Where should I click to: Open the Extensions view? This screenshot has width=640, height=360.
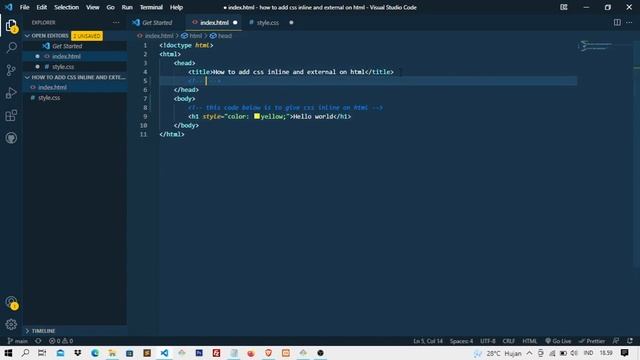[11, 116]
